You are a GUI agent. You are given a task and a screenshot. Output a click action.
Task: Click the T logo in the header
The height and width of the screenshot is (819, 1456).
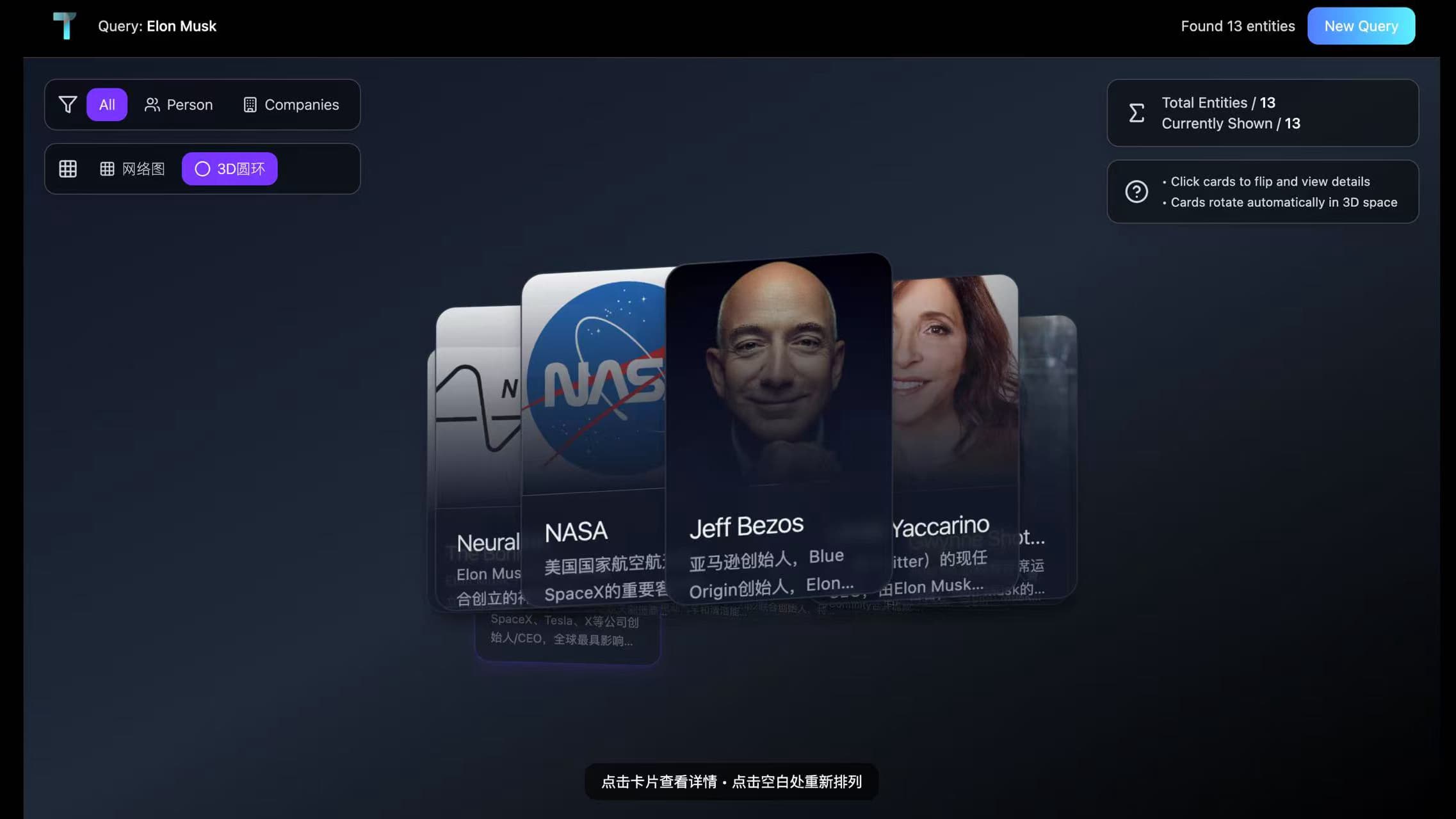(x=65, y=26)
